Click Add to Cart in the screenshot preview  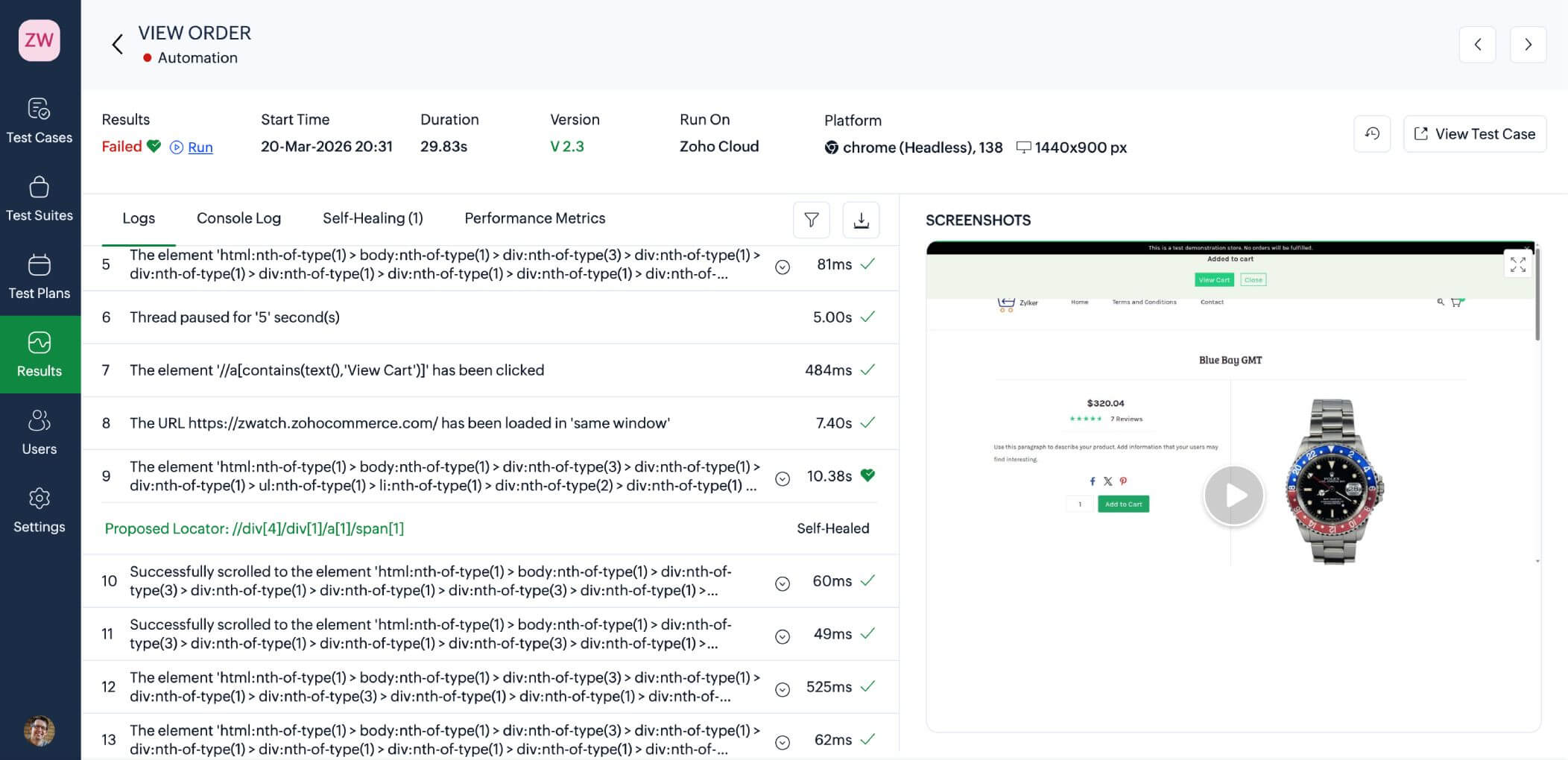coord(1123,504)
